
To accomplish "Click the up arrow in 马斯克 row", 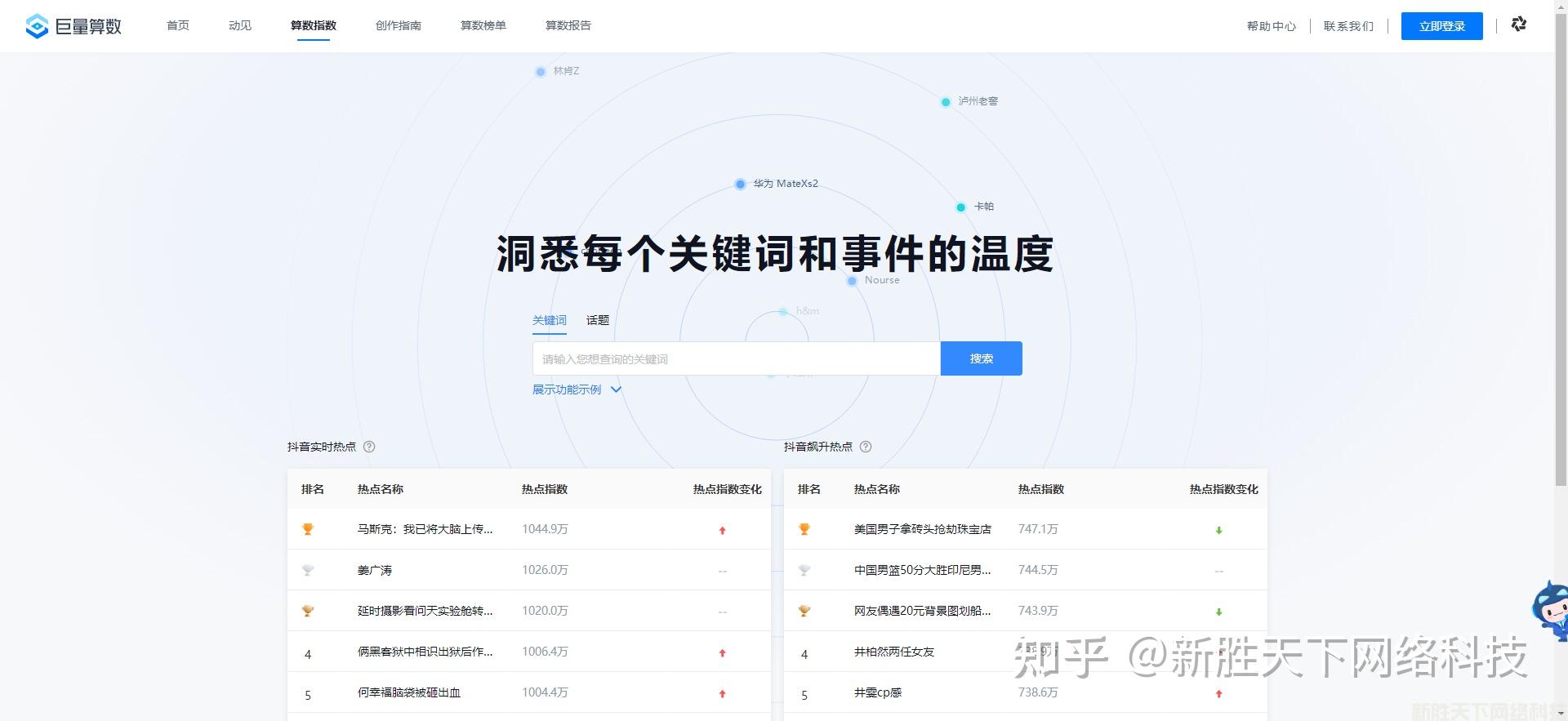I will tap(722, 530).
